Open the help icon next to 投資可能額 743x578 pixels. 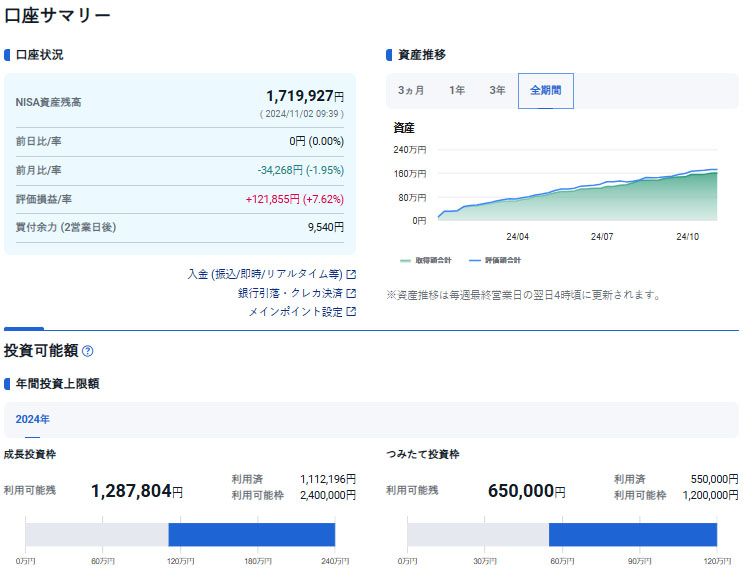pyautogui.click(x=88, y=351)
